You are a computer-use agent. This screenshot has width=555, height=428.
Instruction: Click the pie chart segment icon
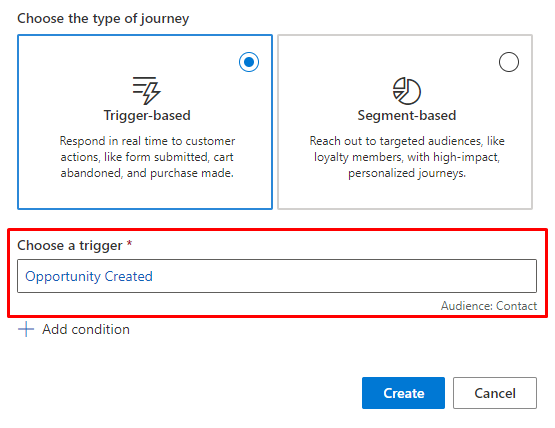tap(407, 91)
